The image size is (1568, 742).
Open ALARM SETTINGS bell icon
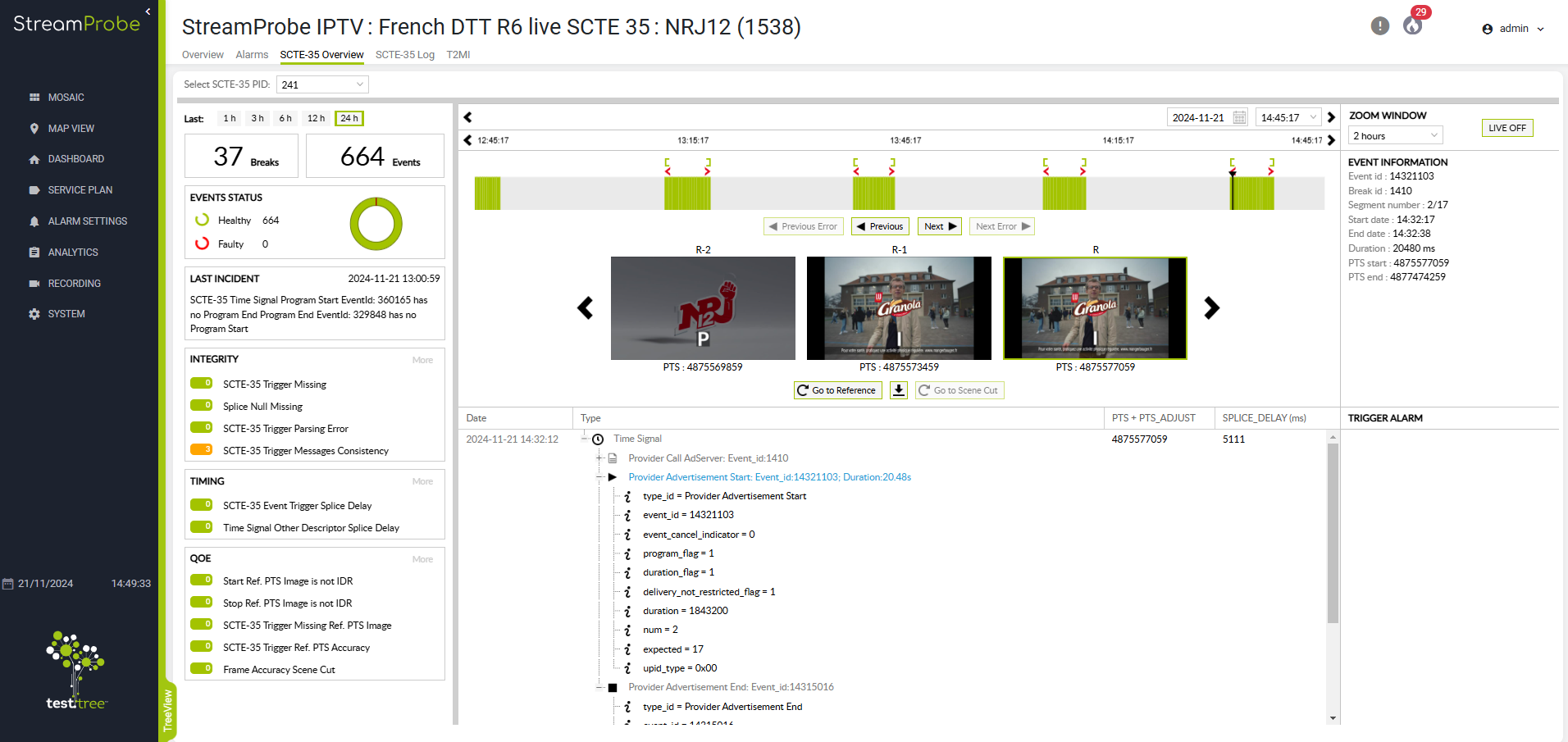[x=34, y=221]
